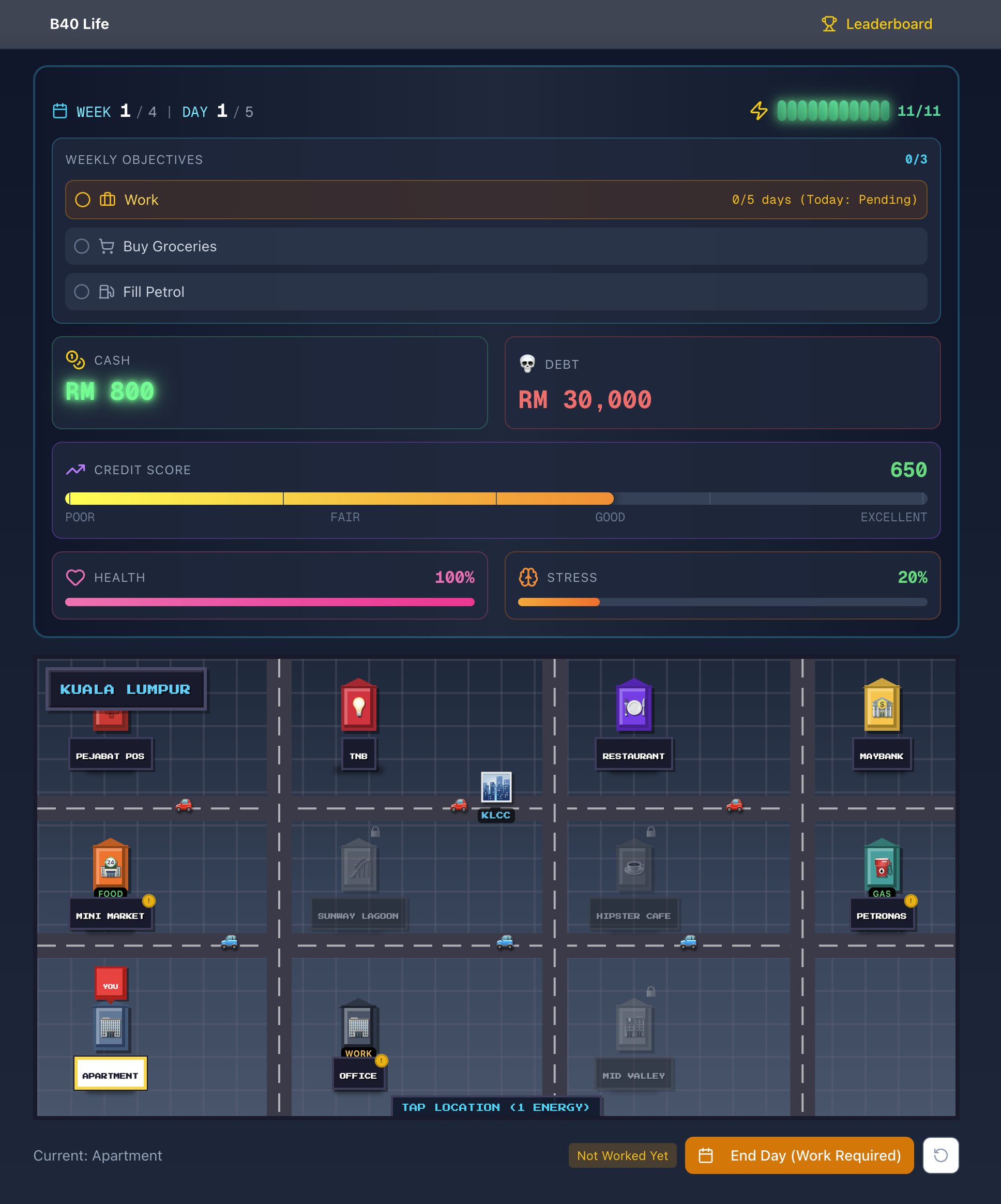
Task: Travel to the Petronas gas station
Action: (x=882, y=866)
